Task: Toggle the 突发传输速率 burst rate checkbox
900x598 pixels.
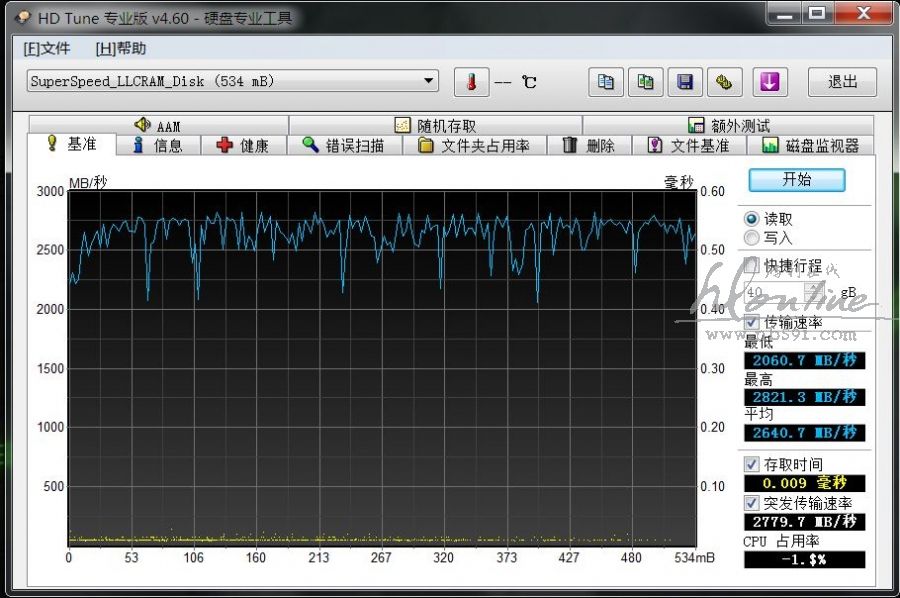Action: click(x=752, y=503)
